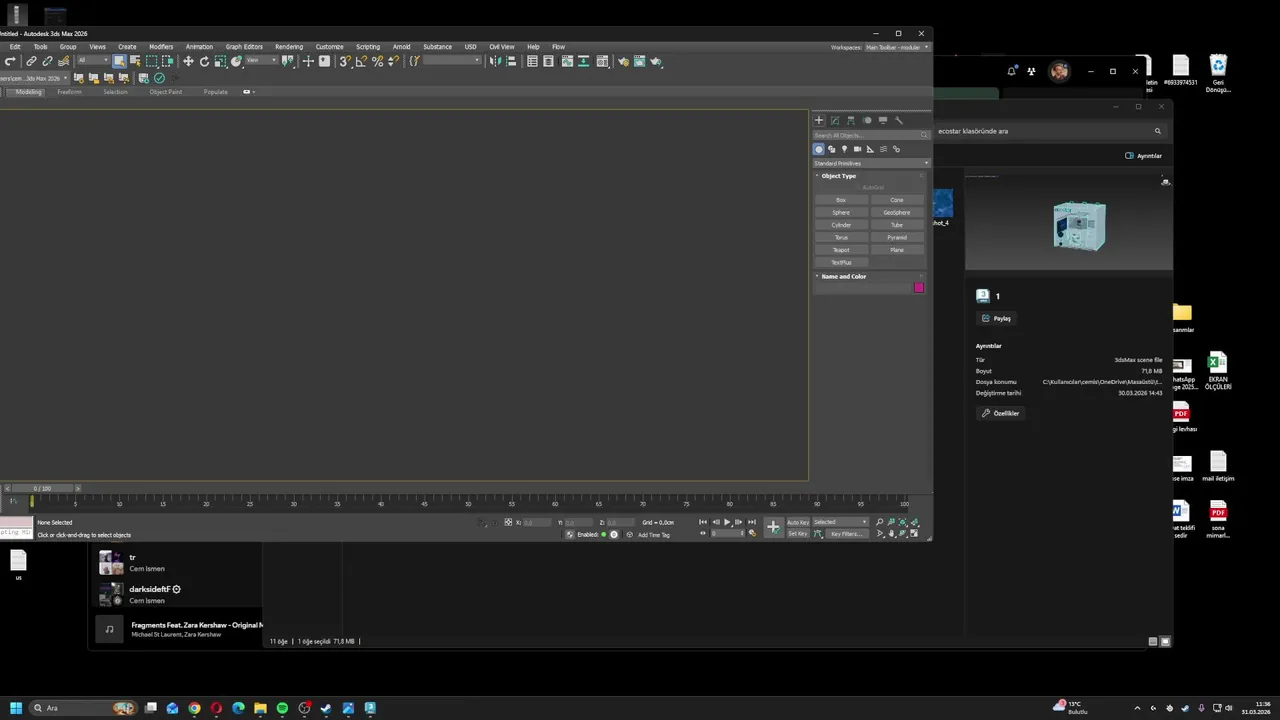Open the Material Editor icon

(602, 61)
